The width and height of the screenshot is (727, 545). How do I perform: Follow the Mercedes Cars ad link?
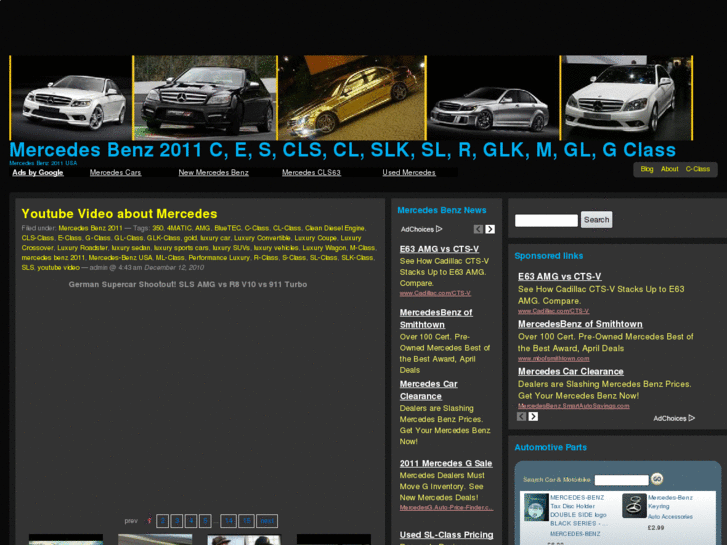tap(115, 173)
